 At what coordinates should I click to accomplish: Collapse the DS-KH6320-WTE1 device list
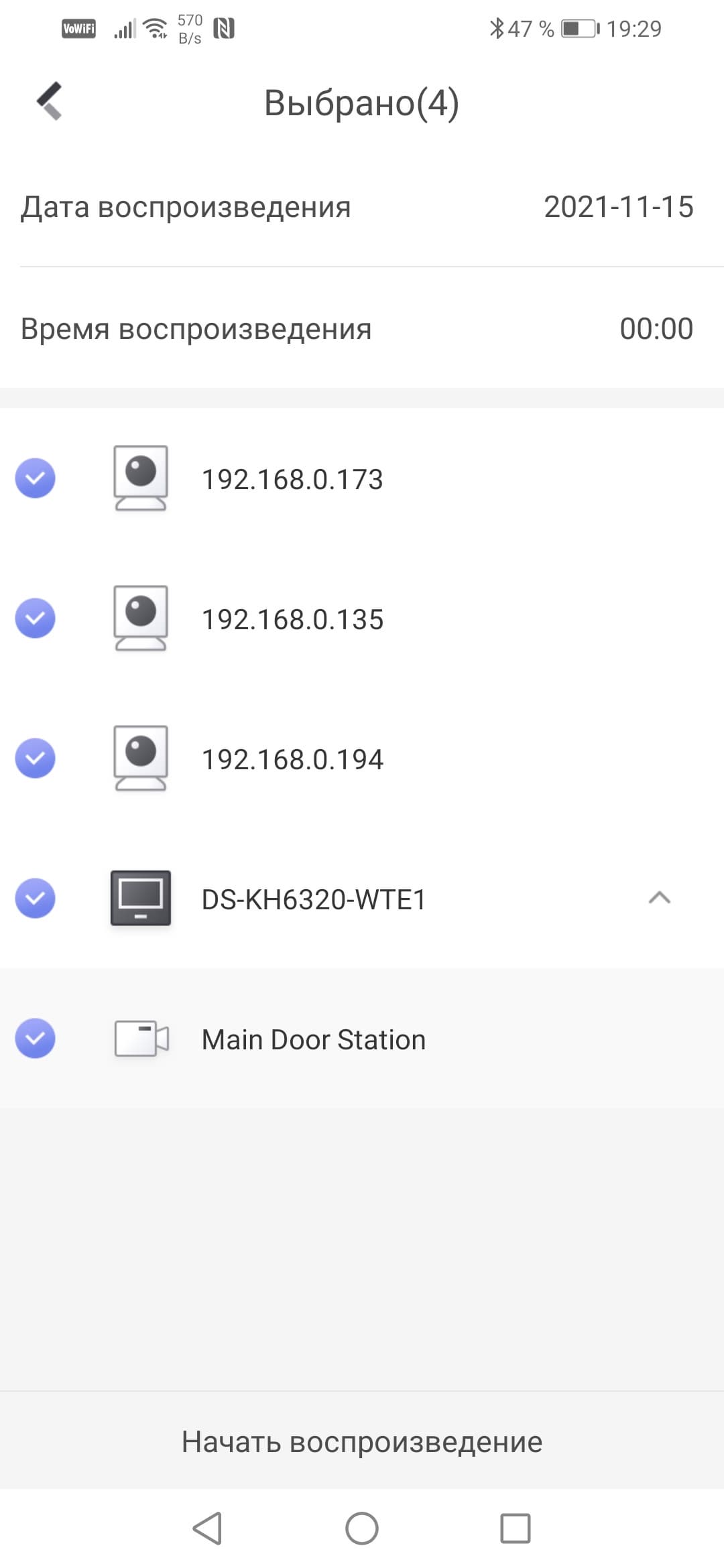(x=659, y=899)
